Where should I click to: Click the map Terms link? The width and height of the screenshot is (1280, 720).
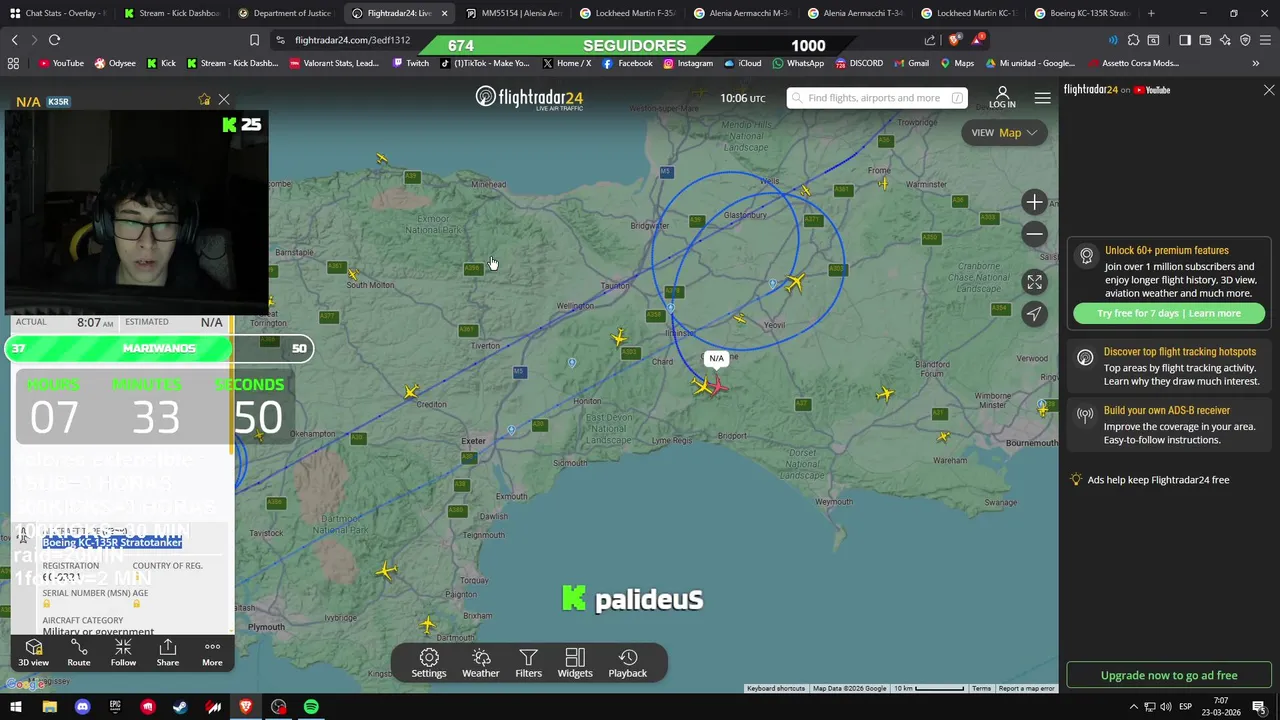[981, 688]
